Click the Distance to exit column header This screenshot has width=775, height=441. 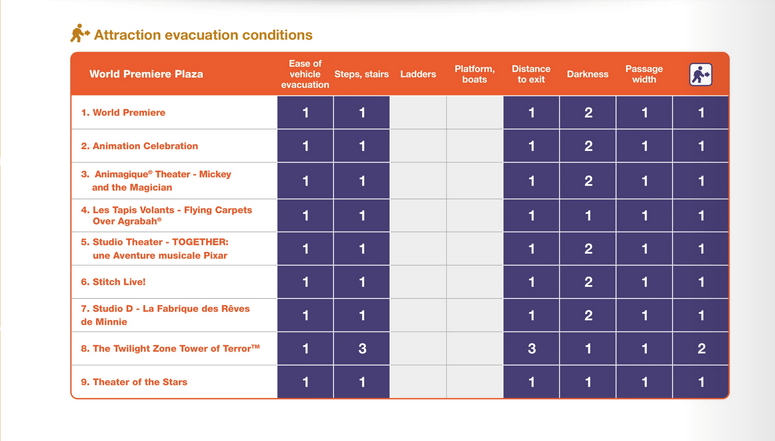coord(531,74)
